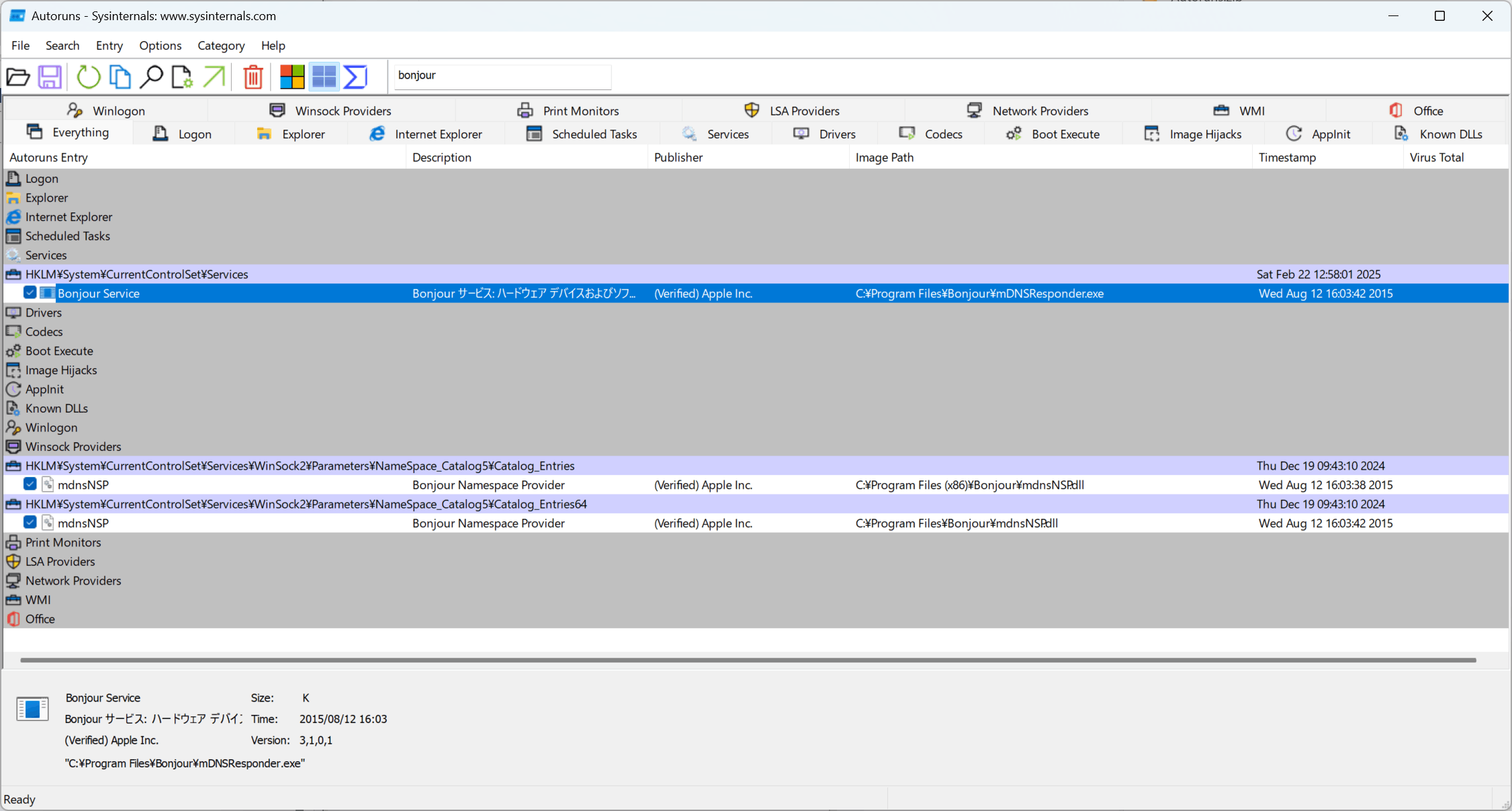Switch to the Scheduled Tasks tab
The width and height of the screenshot is (1512, 811).
pos(582,134)
